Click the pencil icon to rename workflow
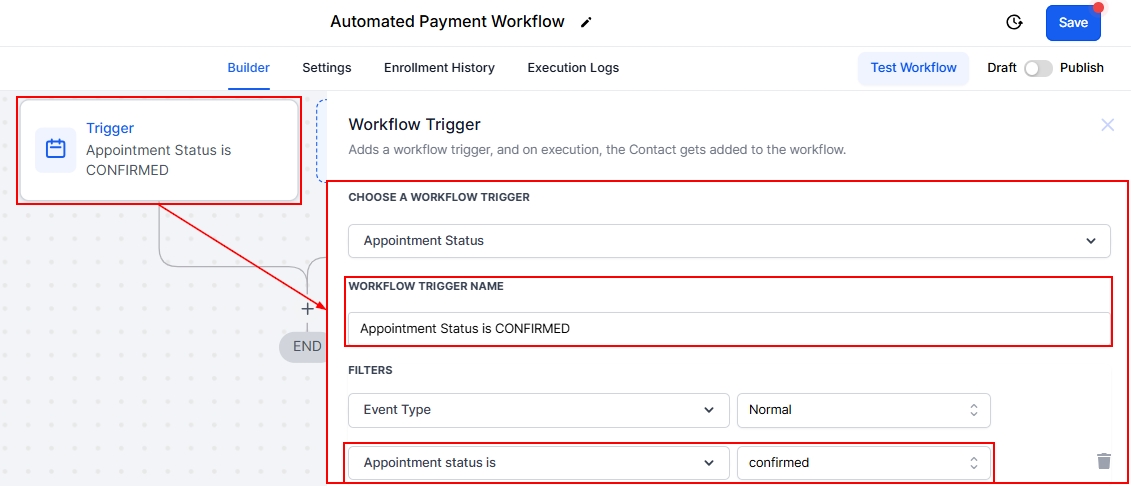 tap(586, 22)
